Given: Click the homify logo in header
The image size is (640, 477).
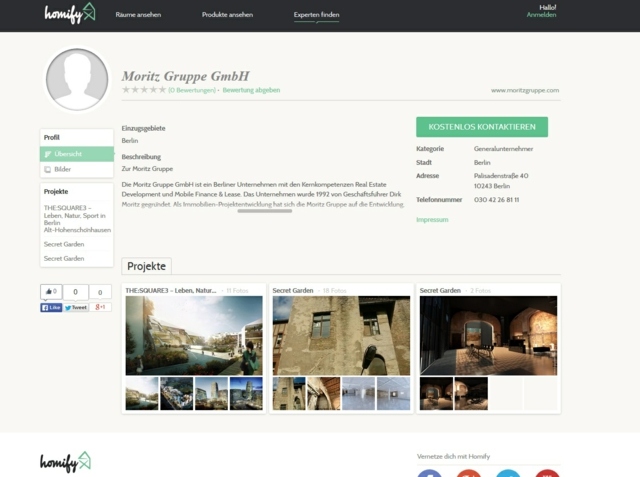Looking at the screenshot, I should (x=69, y=13).
